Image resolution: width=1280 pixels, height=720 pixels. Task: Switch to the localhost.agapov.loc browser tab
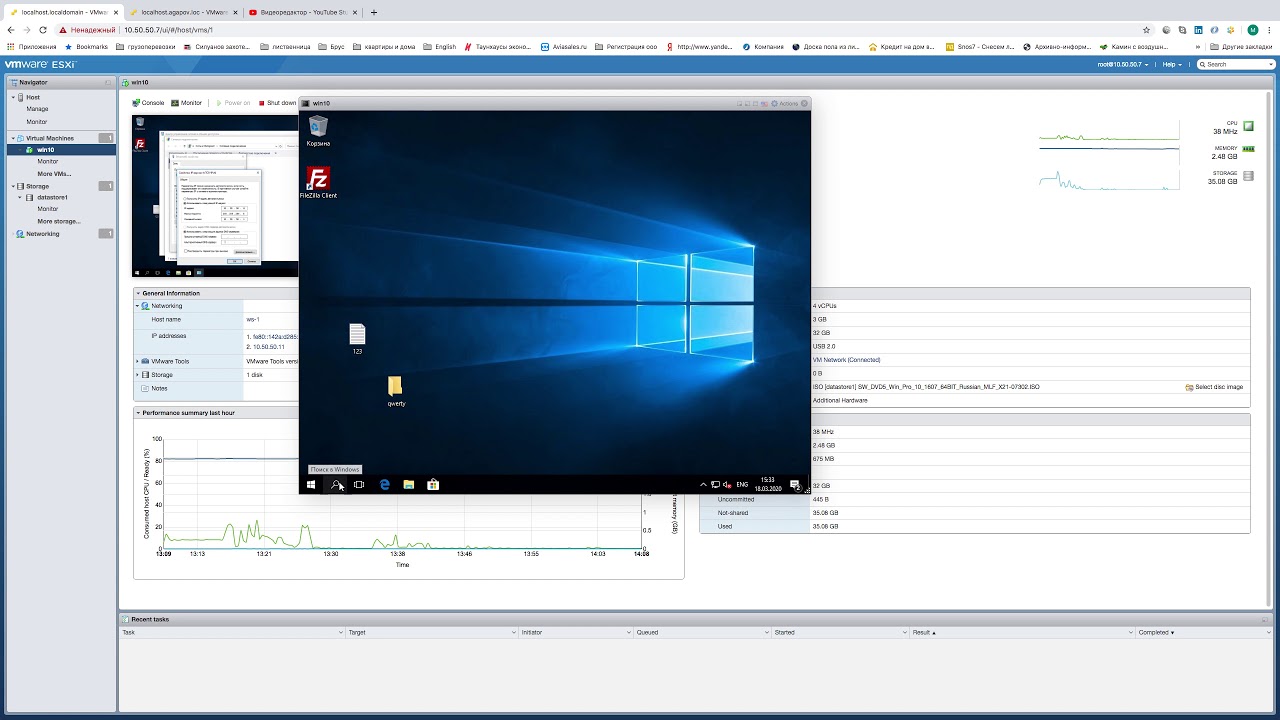pyautogui.click(x=183, y=13)
